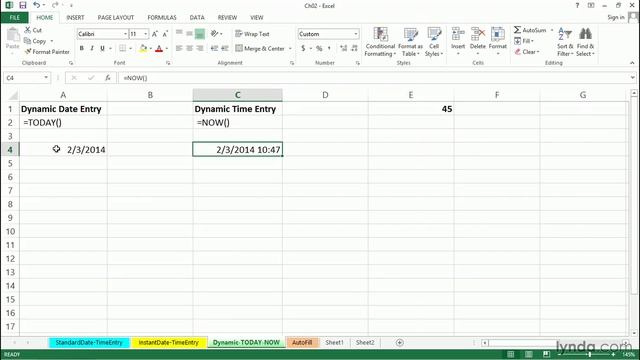This screenshot has height=360, width=640.
Task: Toggle Italic formatting
Action: click(x=92, y=49)
